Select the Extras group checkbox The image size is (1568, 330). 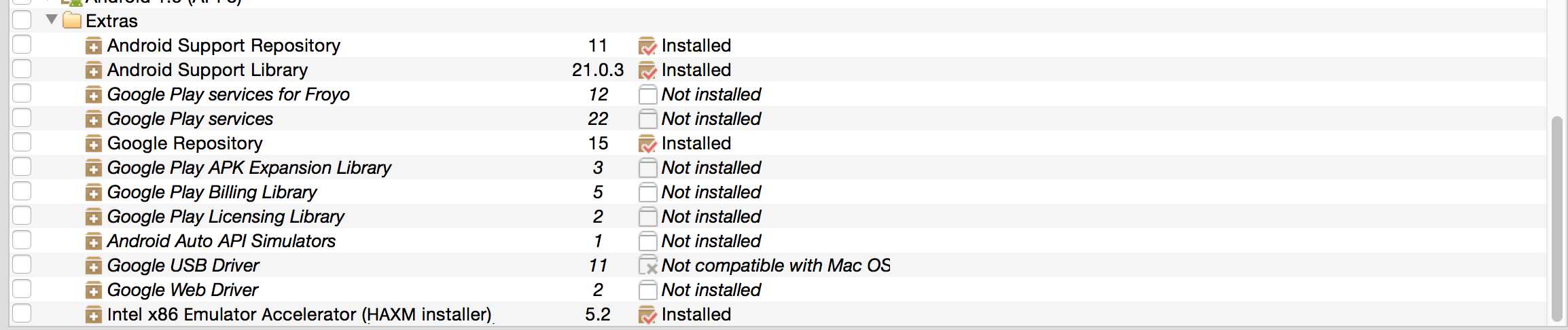click(22, 20)
